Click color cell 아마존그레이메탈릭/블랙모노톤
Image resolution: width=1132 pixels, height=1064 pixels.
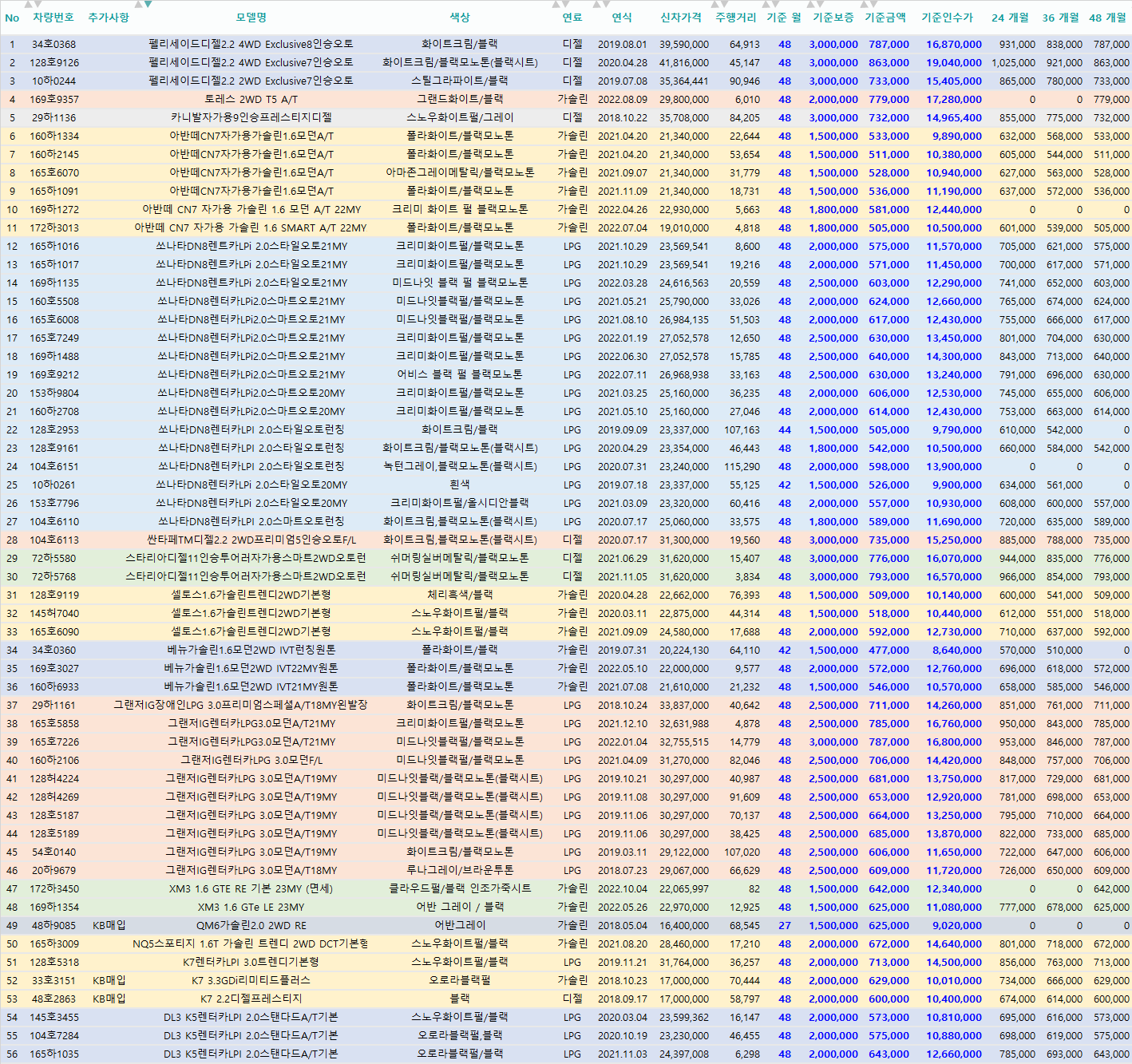(x=460, y=173)
